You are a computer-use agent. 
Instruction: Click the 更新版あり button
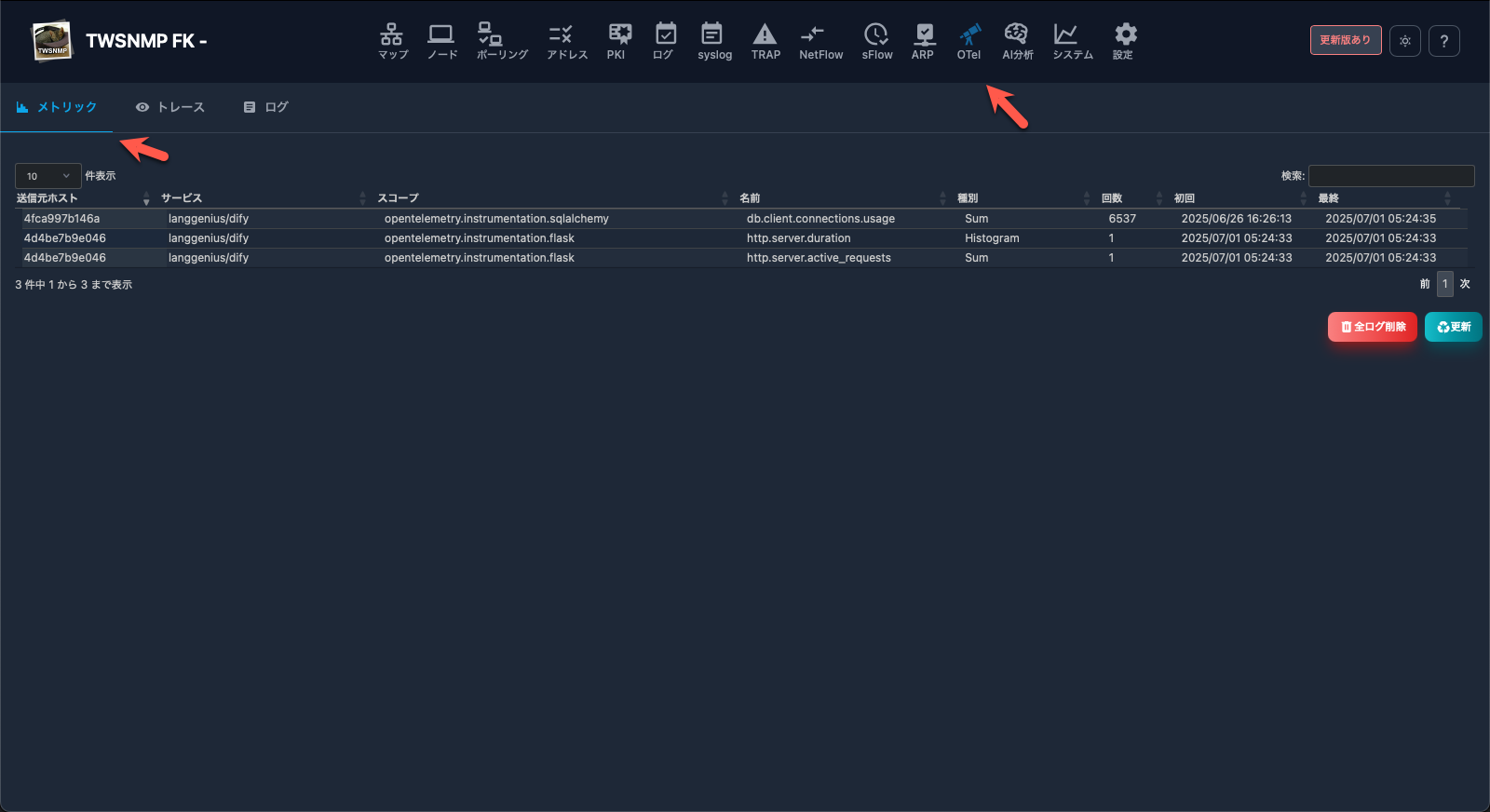1346,40
